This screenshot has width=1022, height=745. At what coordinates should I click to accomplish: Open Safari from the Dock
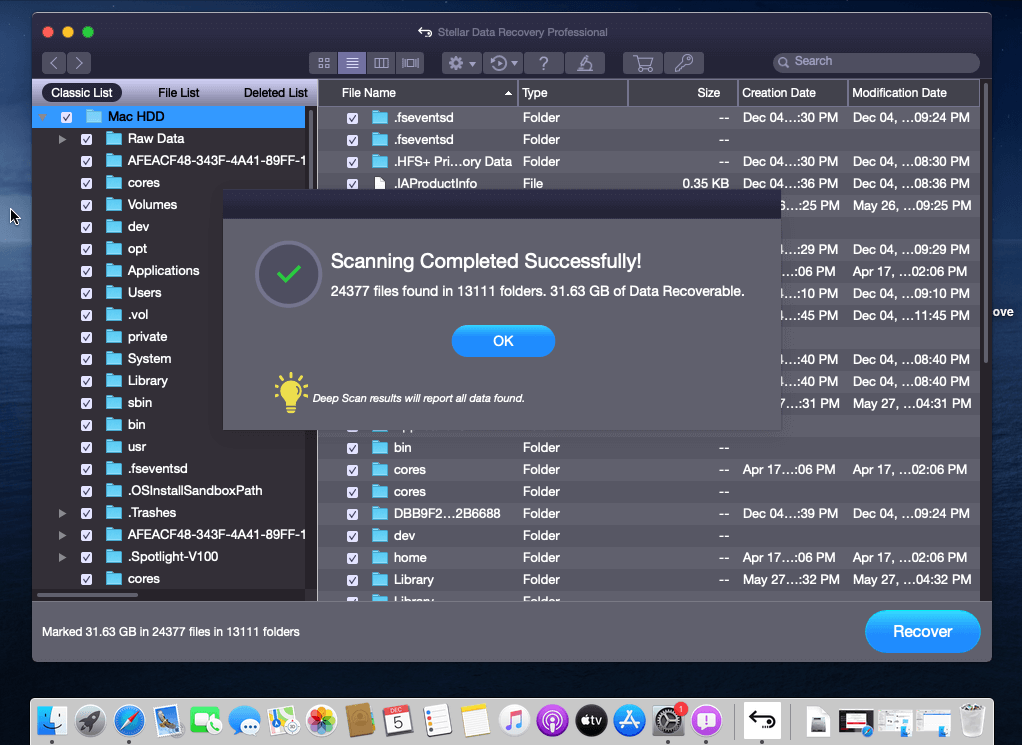coord(129,720)
